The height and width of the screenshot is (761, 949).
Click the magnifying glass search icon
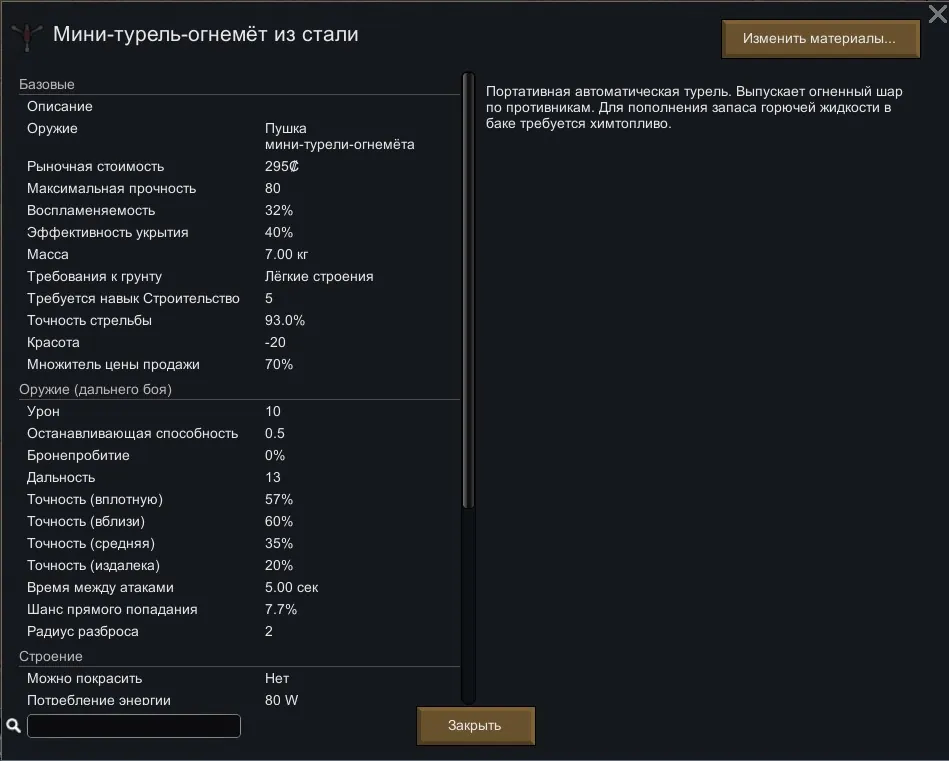(x=13, y=726)
